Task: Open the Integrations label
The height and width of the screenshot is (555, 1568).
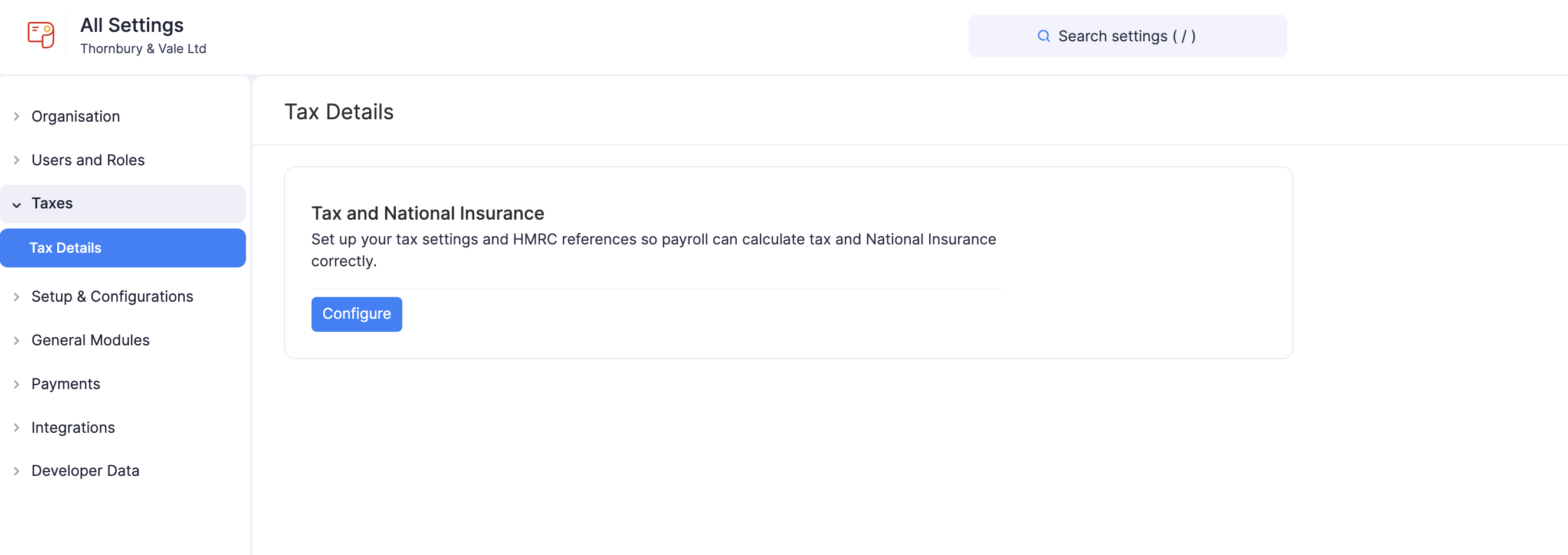Action: click(x=73, y=427)
